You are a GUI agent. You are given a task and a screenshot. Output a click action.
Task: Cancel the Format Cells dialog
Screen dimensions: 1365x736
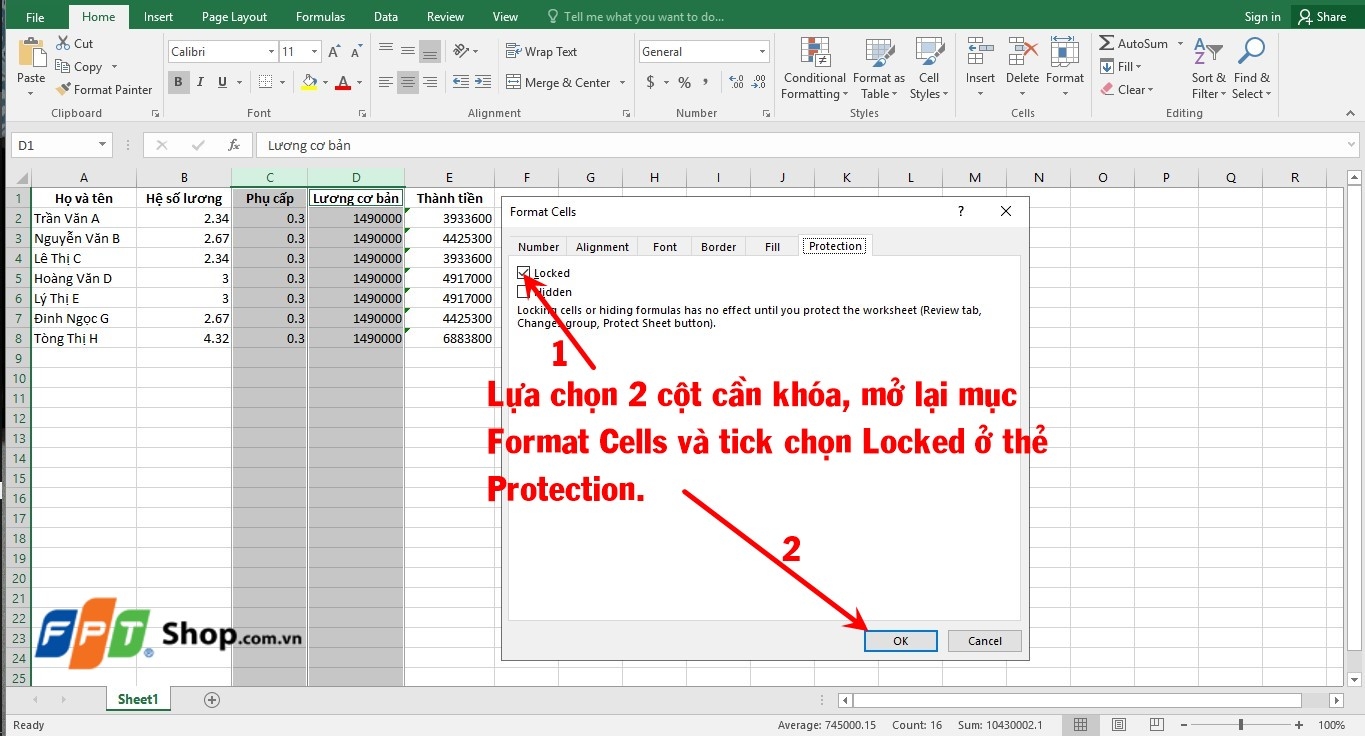(984, 641)
